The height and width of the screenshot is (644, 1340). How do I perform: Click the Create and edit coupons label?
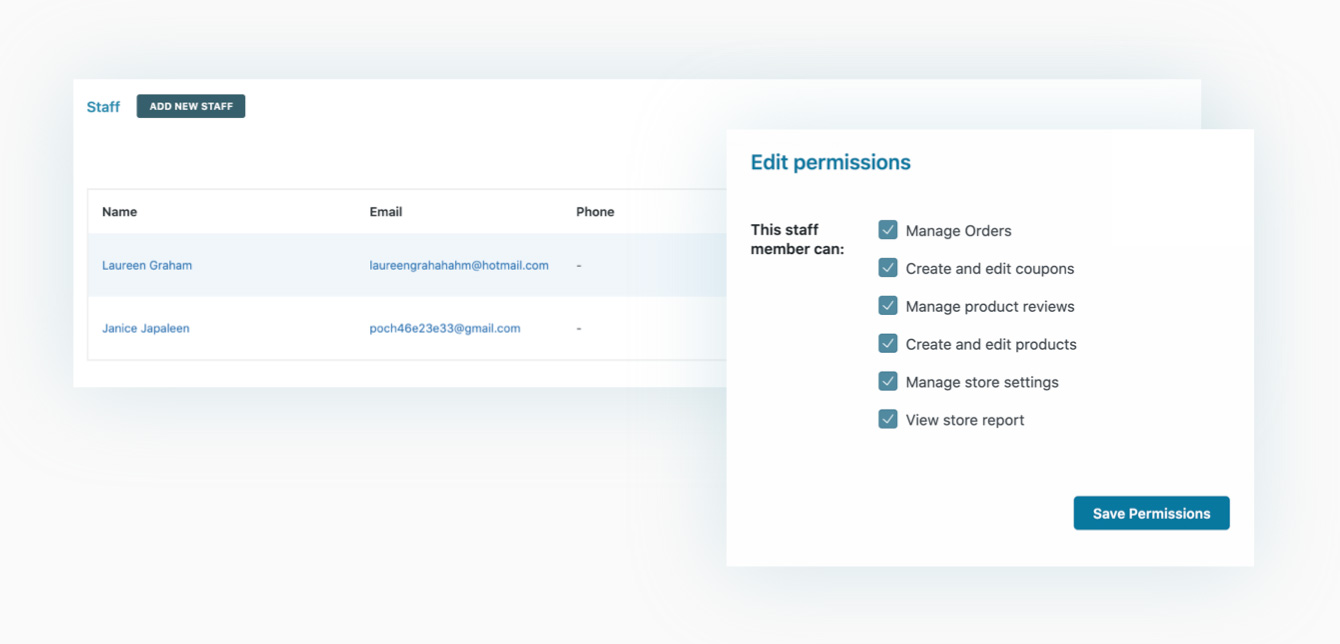[x=990, y=269]
